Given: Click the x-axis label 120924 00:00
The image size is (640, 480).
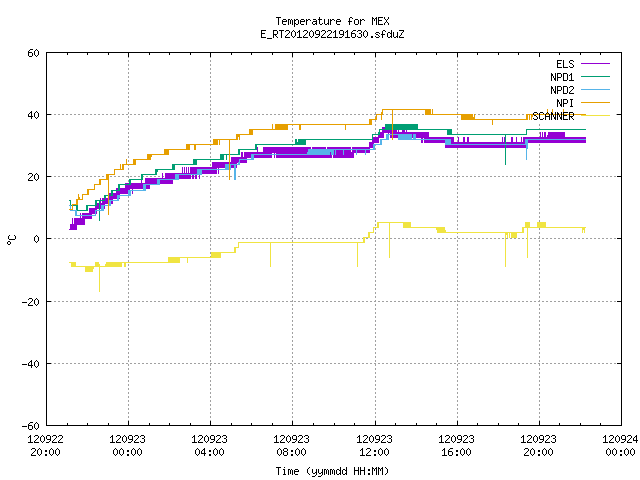Looking at the screenshot, I should point(620,446).
